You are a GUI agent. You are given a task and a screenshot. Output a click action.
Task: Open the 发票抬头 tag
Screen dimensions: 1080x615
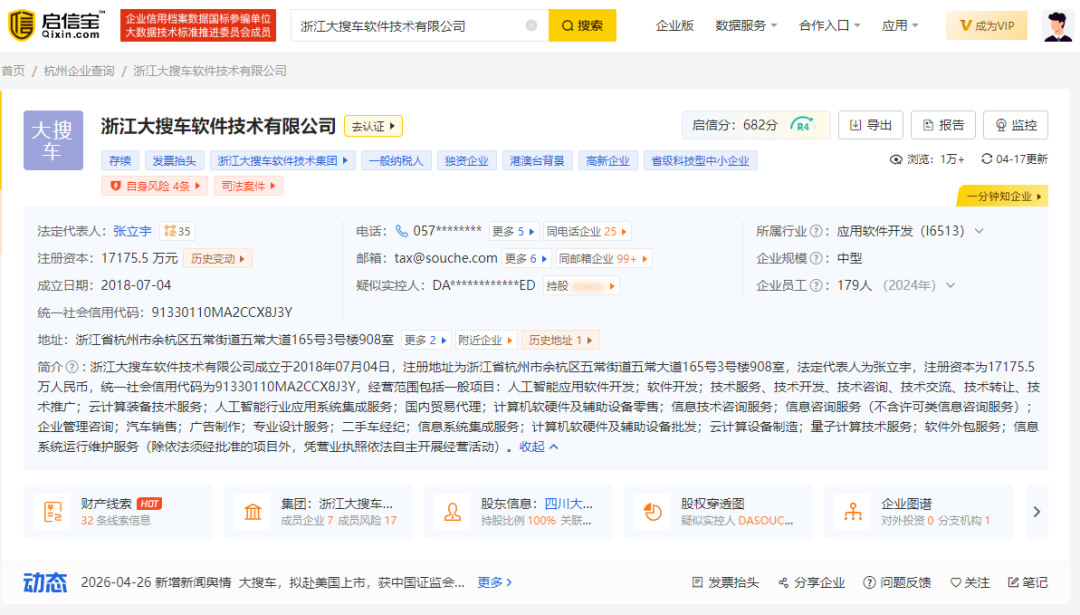[x=174, y=160]
